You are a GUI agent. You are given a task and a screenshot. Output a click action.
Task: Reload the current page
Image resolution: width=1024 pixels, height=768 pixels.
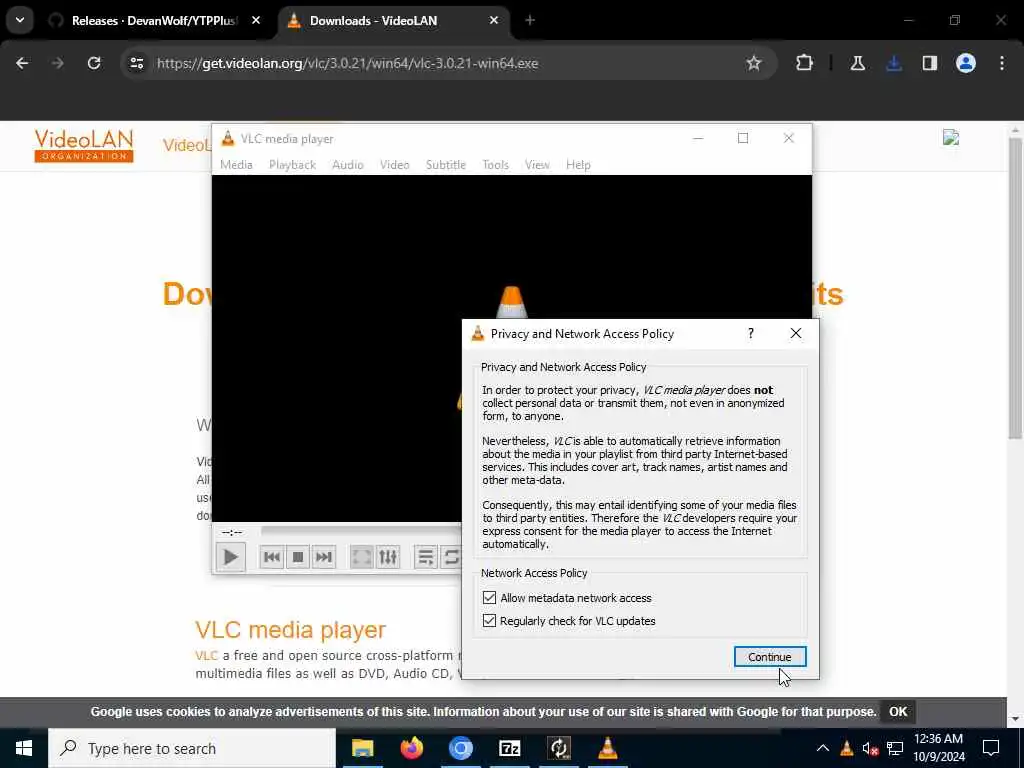(94, 63)
